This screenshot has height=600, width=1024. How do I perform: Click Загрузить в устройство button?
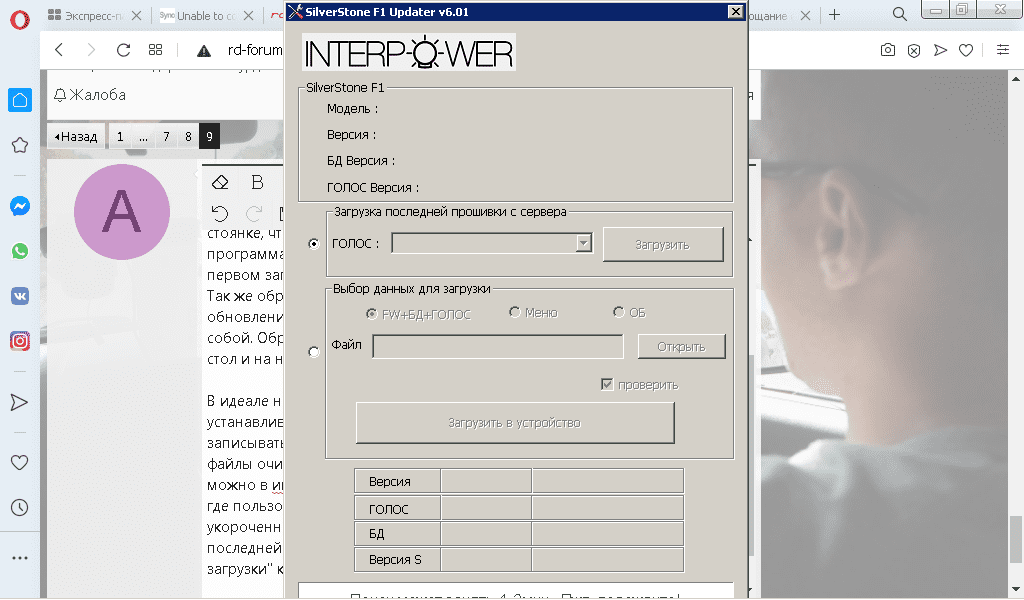[x=515, y=422]
